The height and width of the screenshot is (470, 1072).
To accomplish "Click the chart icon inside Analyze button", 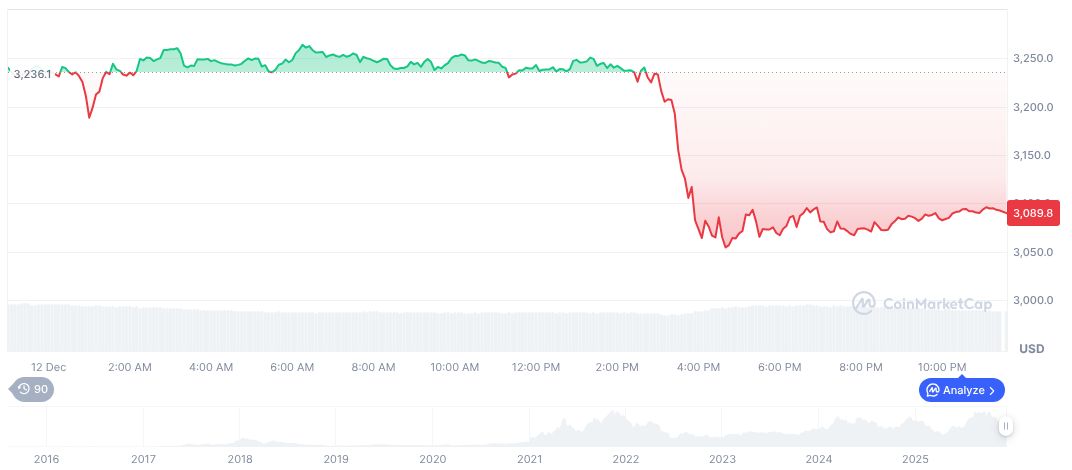I will pyautogui.click(x=932, y=390).
